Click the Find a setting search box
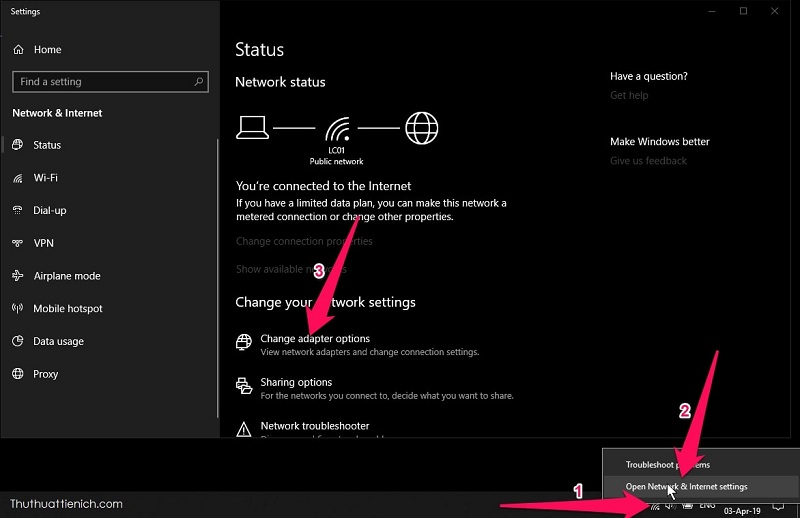Screen dimensions: 800x518 tap(100, 82)
